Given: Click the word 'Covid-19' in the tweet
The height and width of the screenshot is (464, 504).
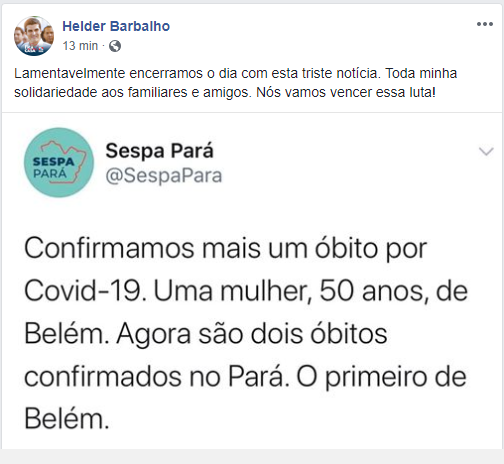Looking at the screenshot, I should [85, 291].
